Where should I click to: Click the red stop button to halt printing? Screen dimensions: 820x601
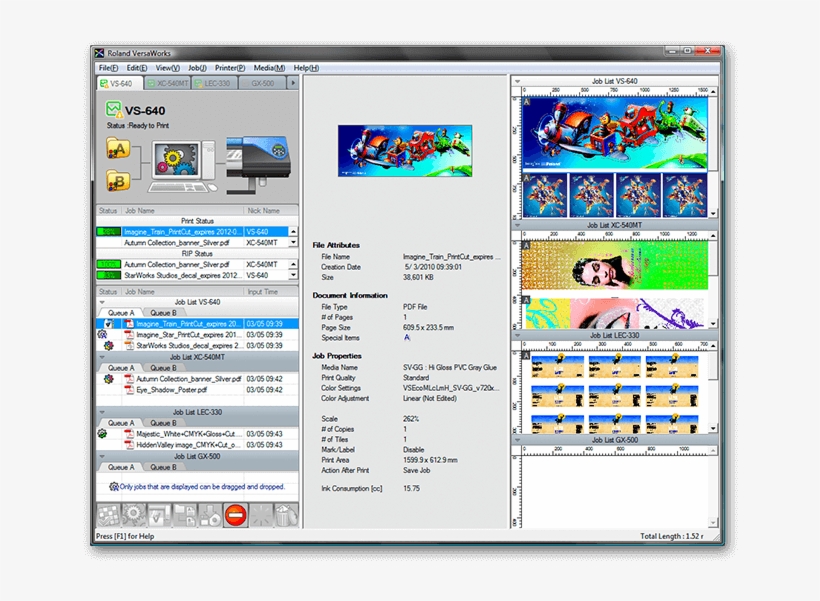[235, 515]
